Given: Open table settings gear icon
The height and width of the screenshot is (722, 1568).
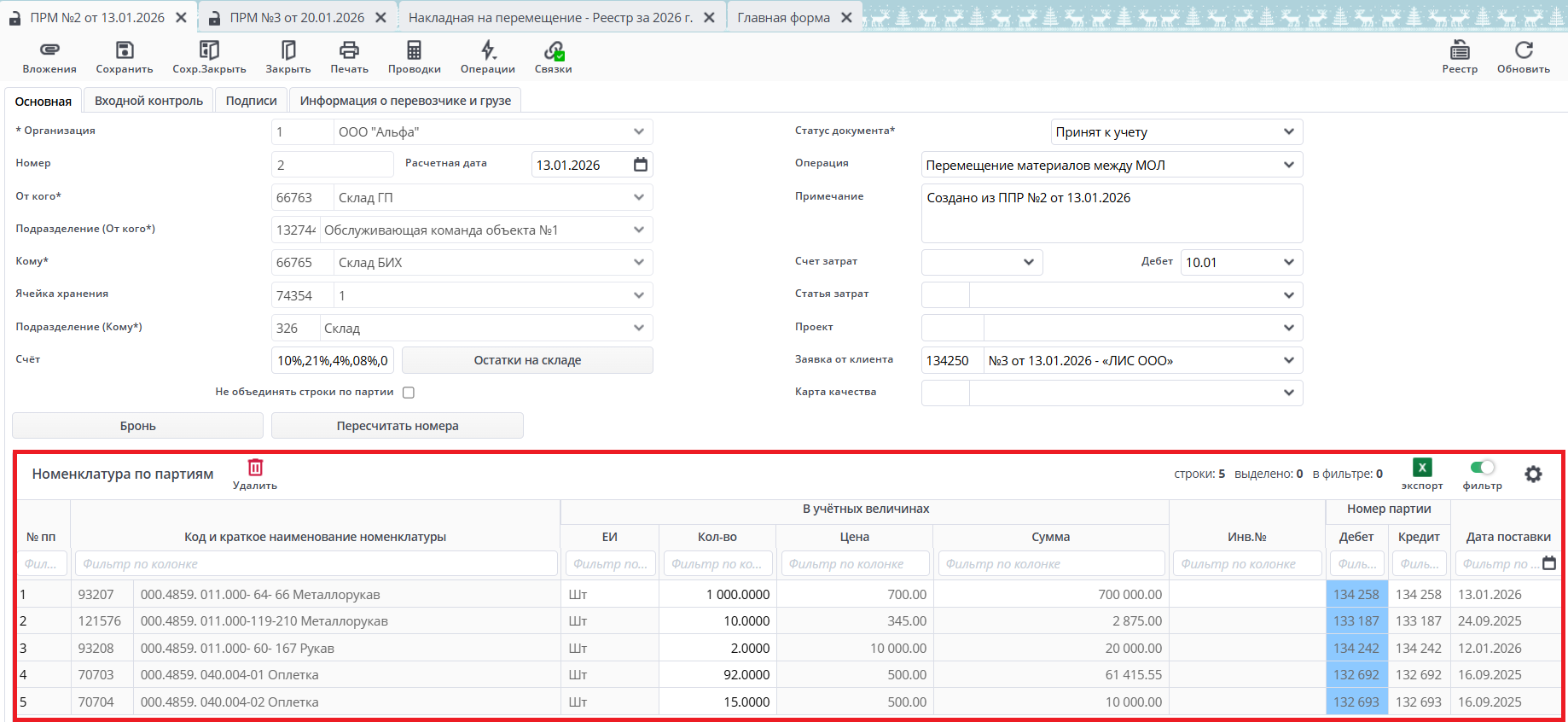Looking at the screenshot, I should pyautogui.click(x=1533, y=474).
